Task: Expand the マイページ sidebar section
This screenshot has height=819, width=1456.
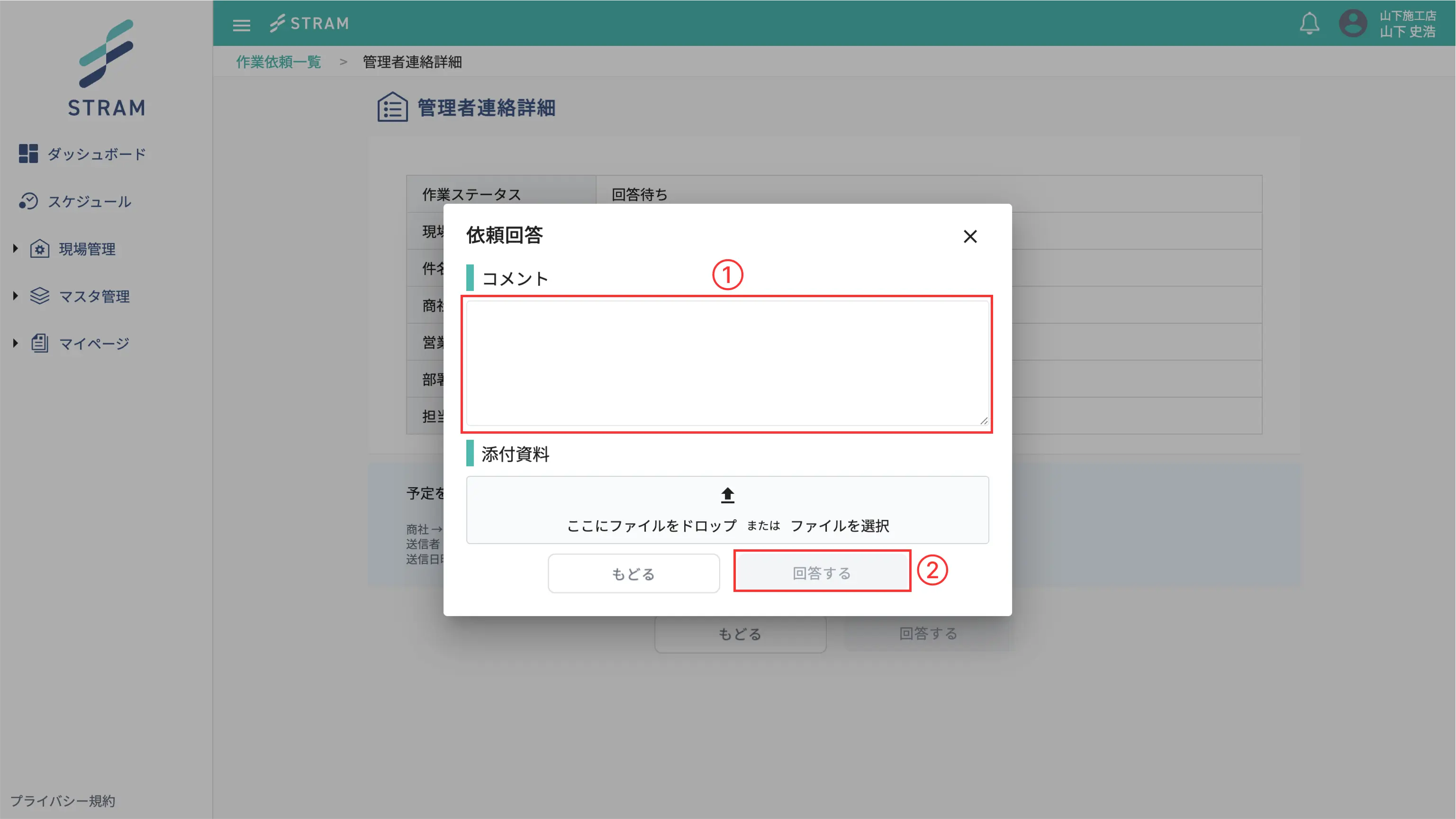Action: (x=15, y=343)
